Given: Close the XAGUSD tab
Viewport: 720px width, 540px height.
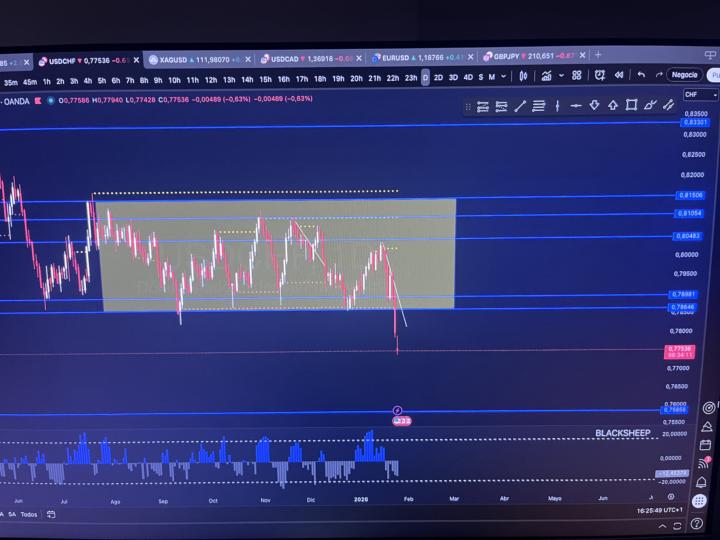Looking at the screenshot, I should tap(248, 59).
